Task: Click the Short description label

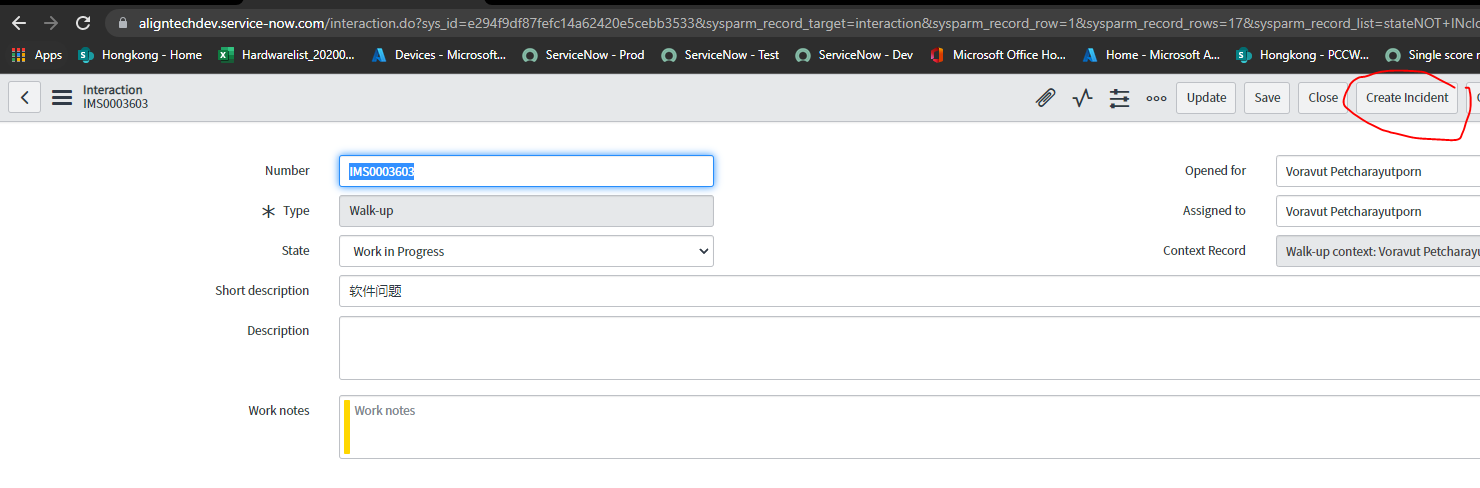Action: 262,291
